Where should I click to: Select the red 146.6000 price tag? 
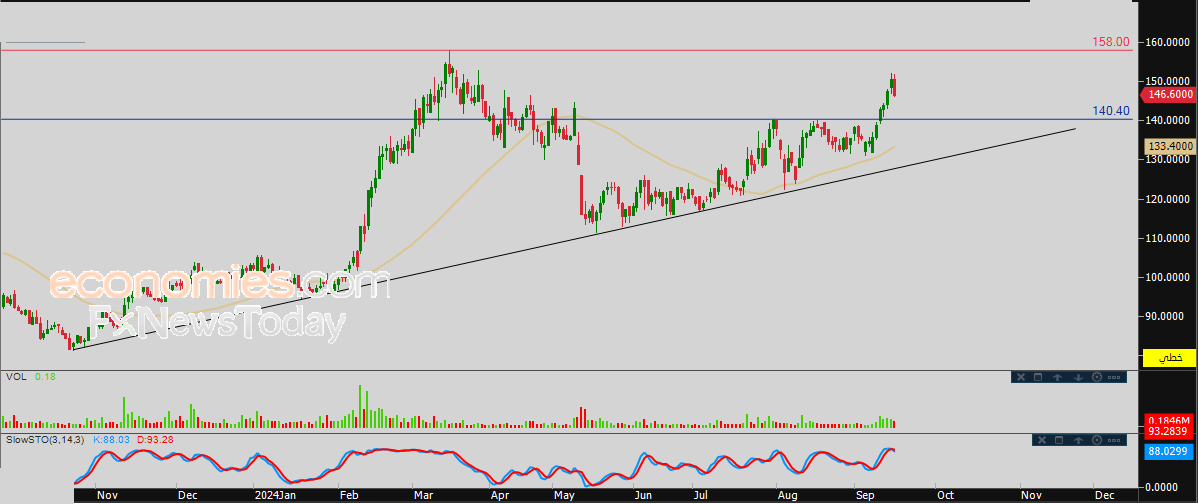pos(1168,95)
